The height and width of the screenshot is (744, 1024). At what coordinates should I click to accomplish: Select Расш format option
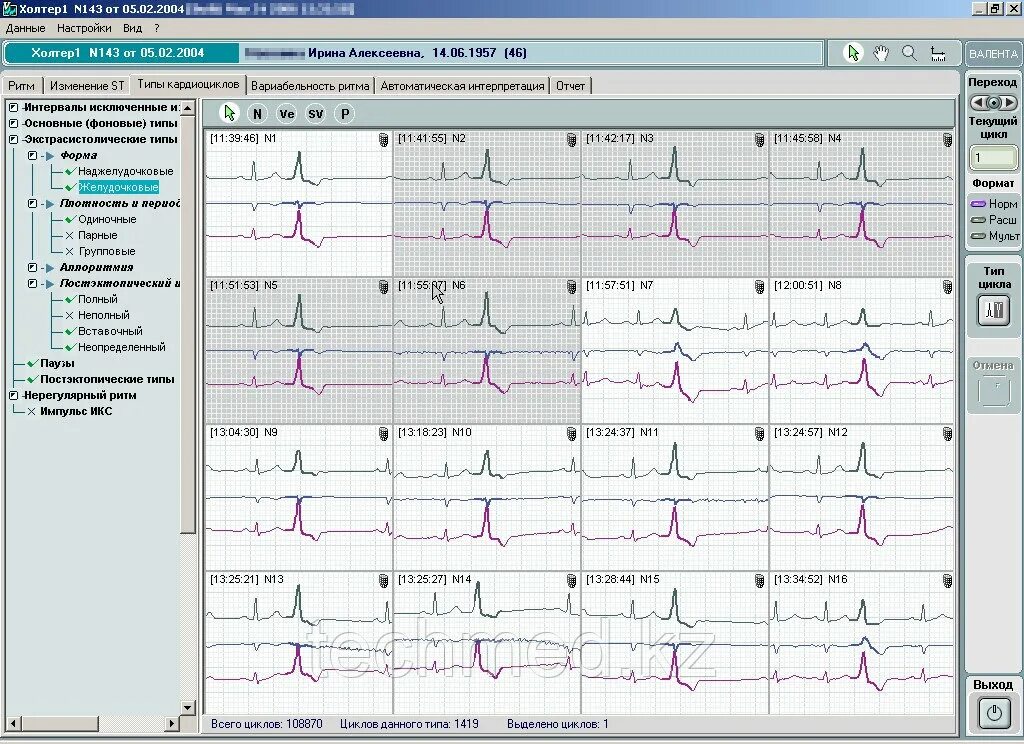[x=995, y=220]
